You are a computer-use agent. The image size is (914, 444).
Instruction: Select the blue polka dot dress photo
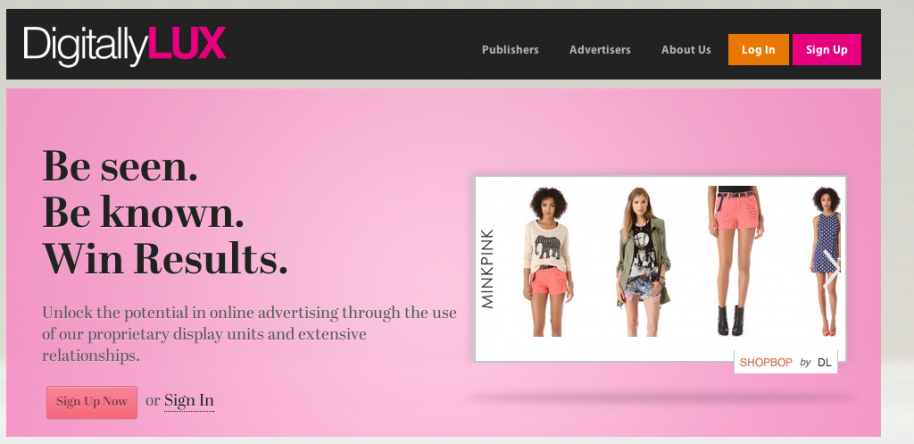coord(827,261)
